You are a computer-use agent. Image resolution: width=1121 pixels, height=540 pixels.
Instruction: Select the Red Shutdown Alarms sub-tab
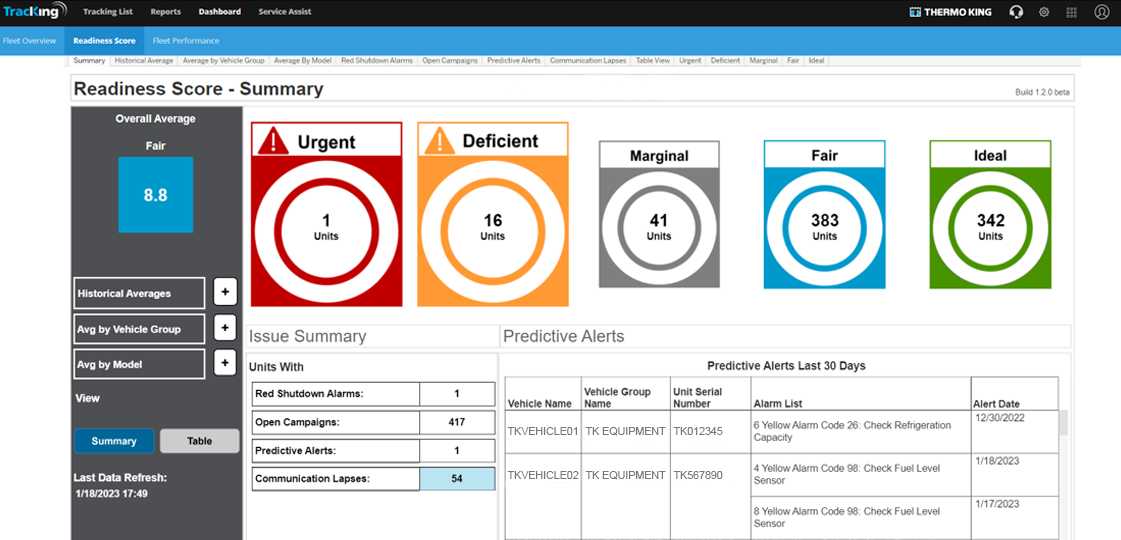point(377,61)
